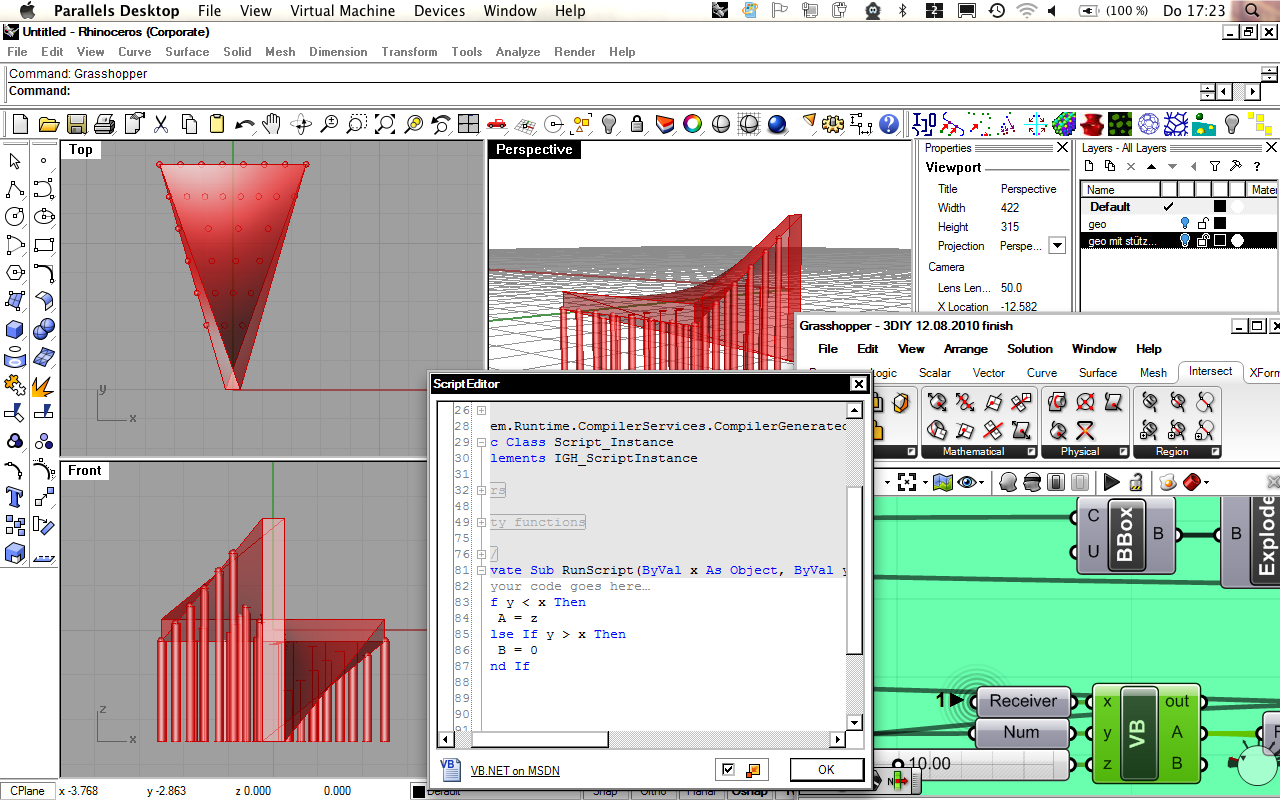The width and height of the screenshot is (1280, 800).
Task: Click the blue help question mark icon
Action: click(x=889, y=124)
